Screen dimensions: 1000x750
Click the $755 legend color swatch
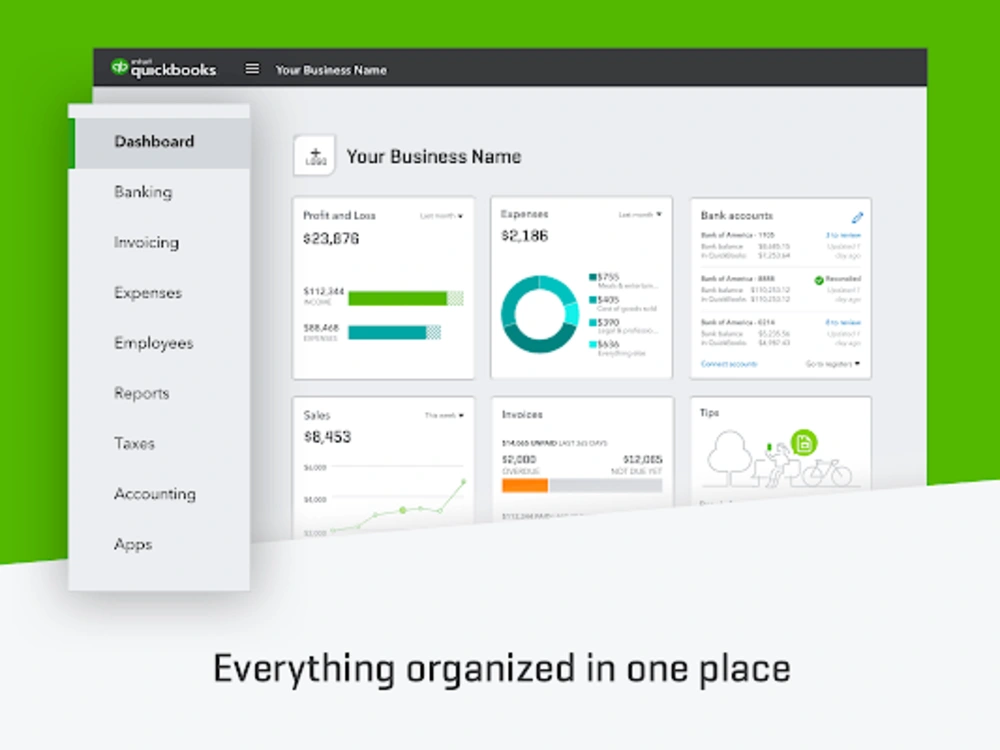tap(592, 277)
